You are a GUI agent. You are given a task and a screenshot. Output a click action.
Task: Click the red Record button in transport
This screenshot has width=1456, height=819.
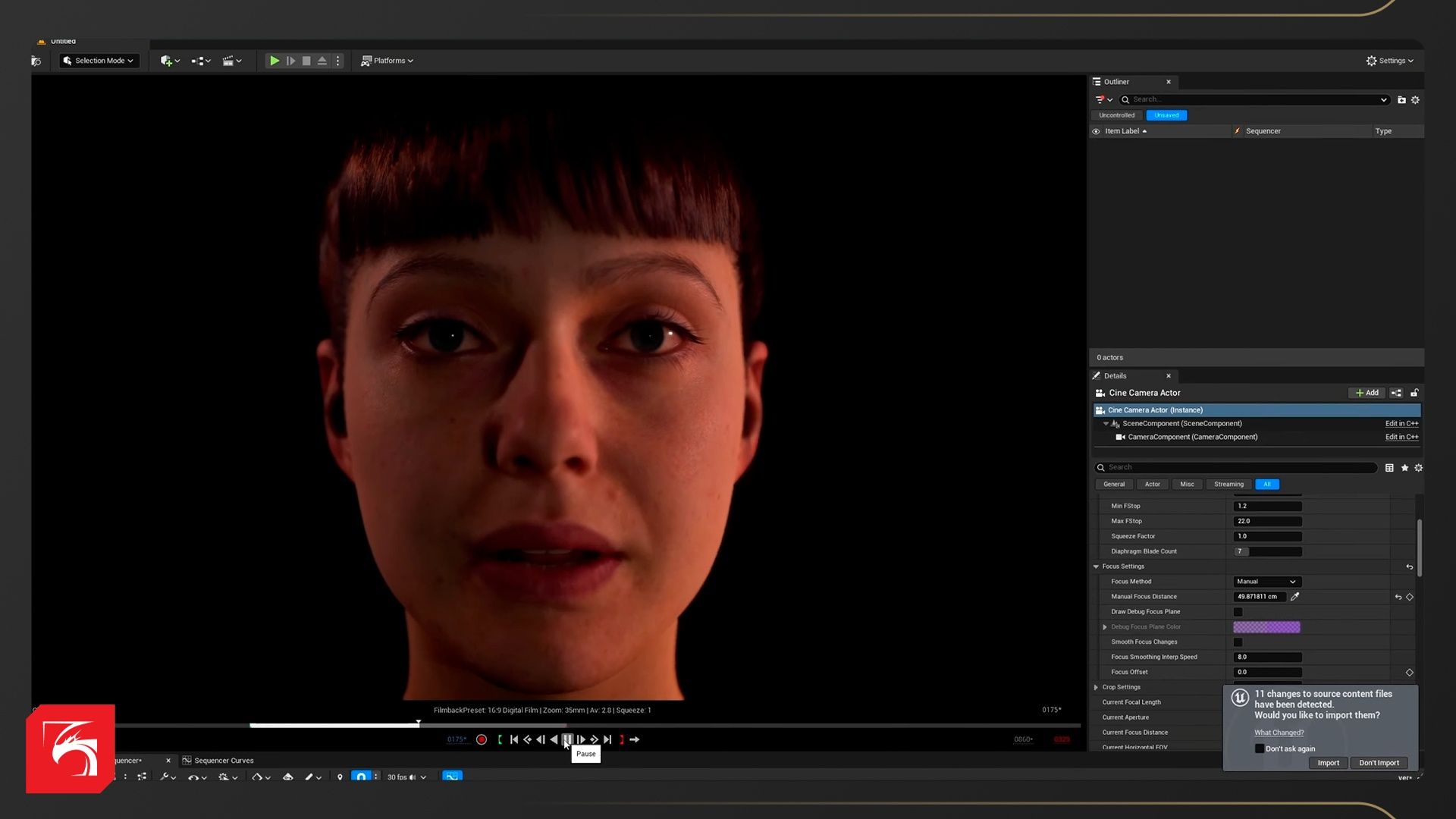coord(482,739)
